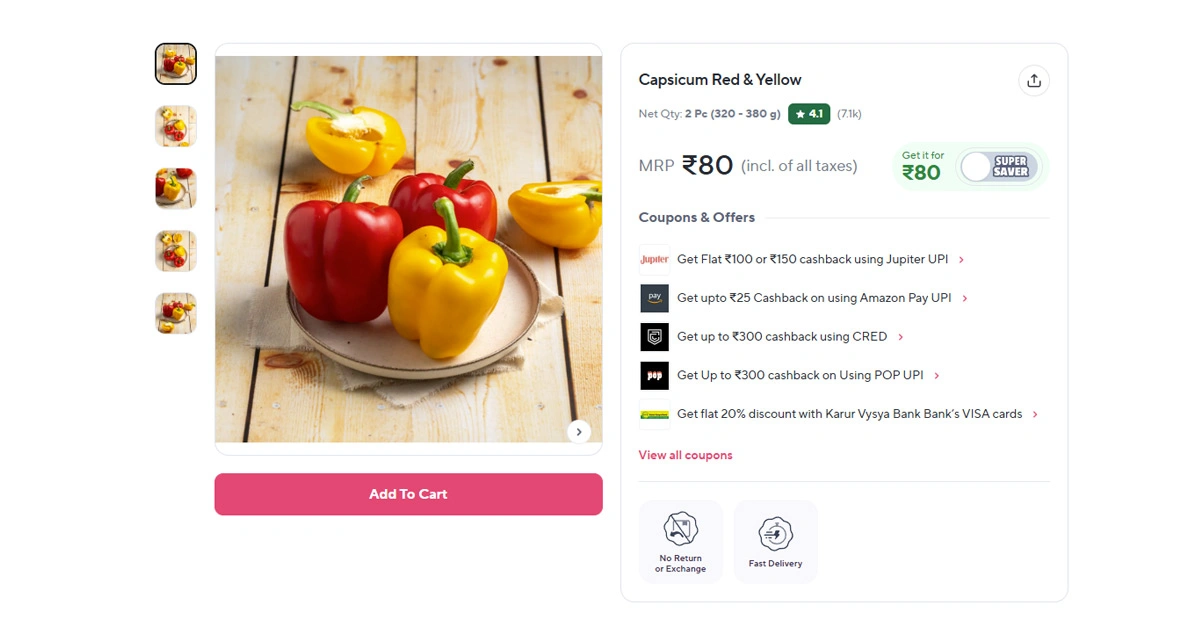Open the View all coupons link
1202x634 pixels.
685,455
